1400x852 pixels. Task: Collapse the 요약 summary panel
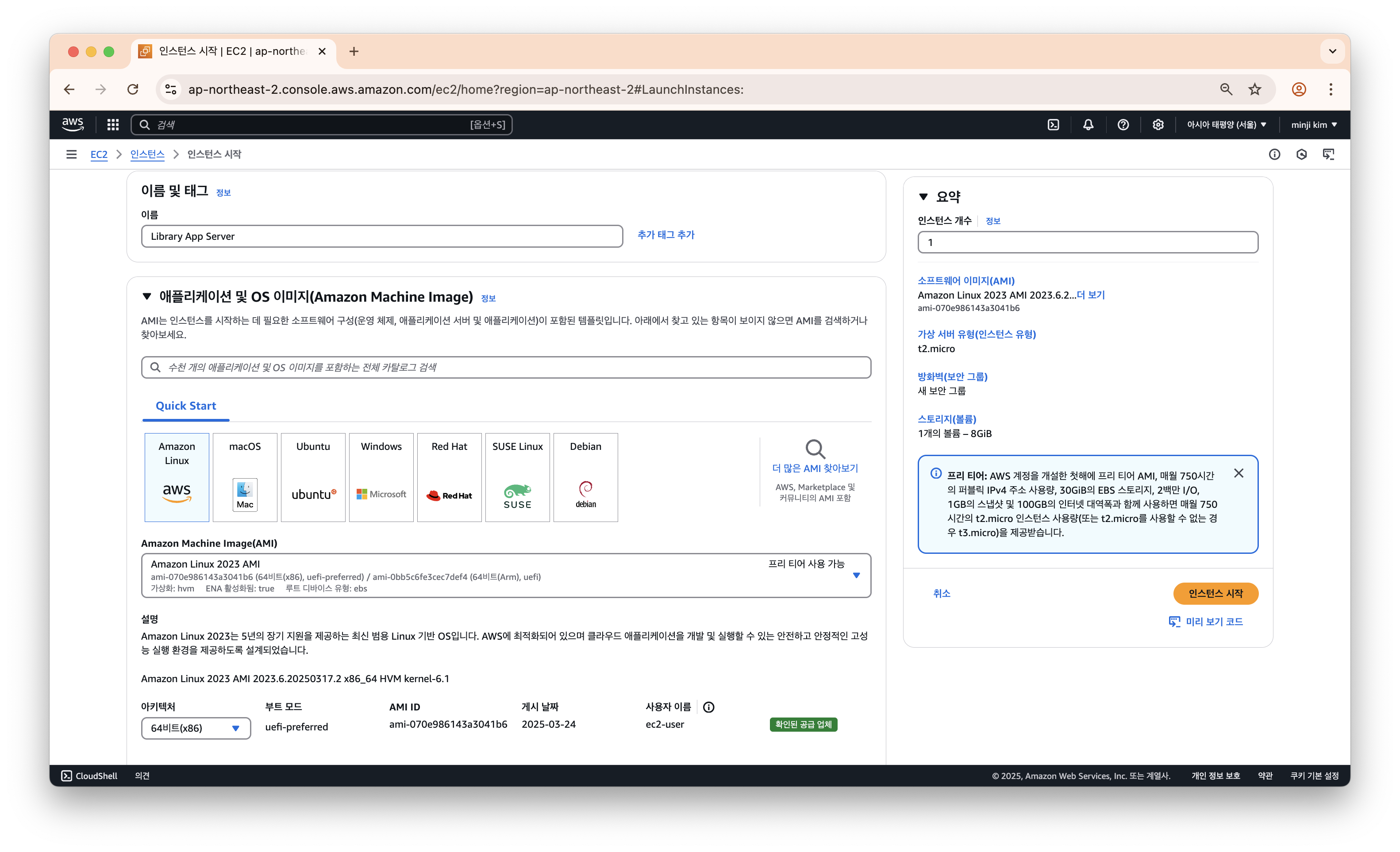[x=923, y=196]
